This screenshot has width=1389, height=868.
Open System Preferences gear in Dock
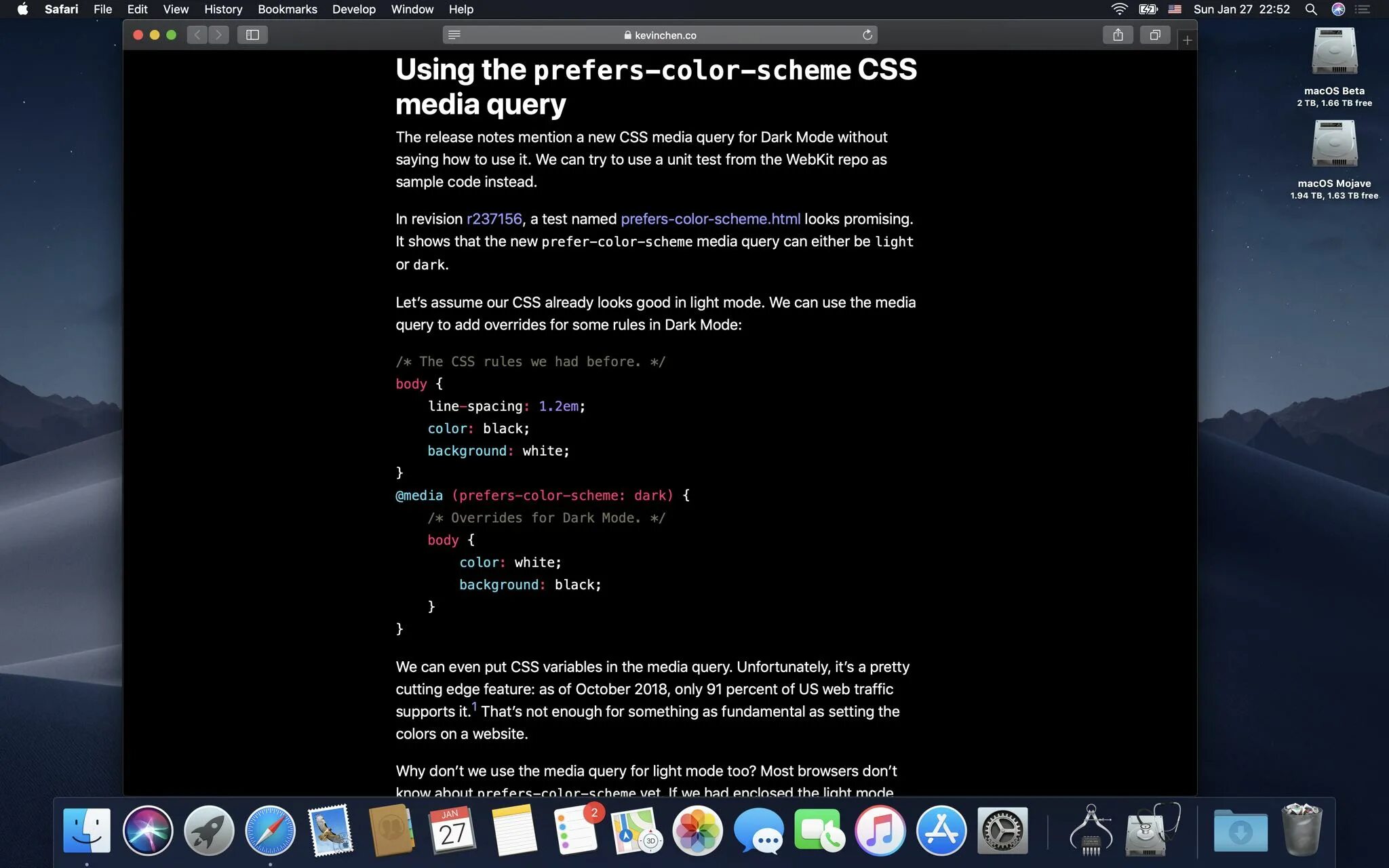(x=1002, y=831)
